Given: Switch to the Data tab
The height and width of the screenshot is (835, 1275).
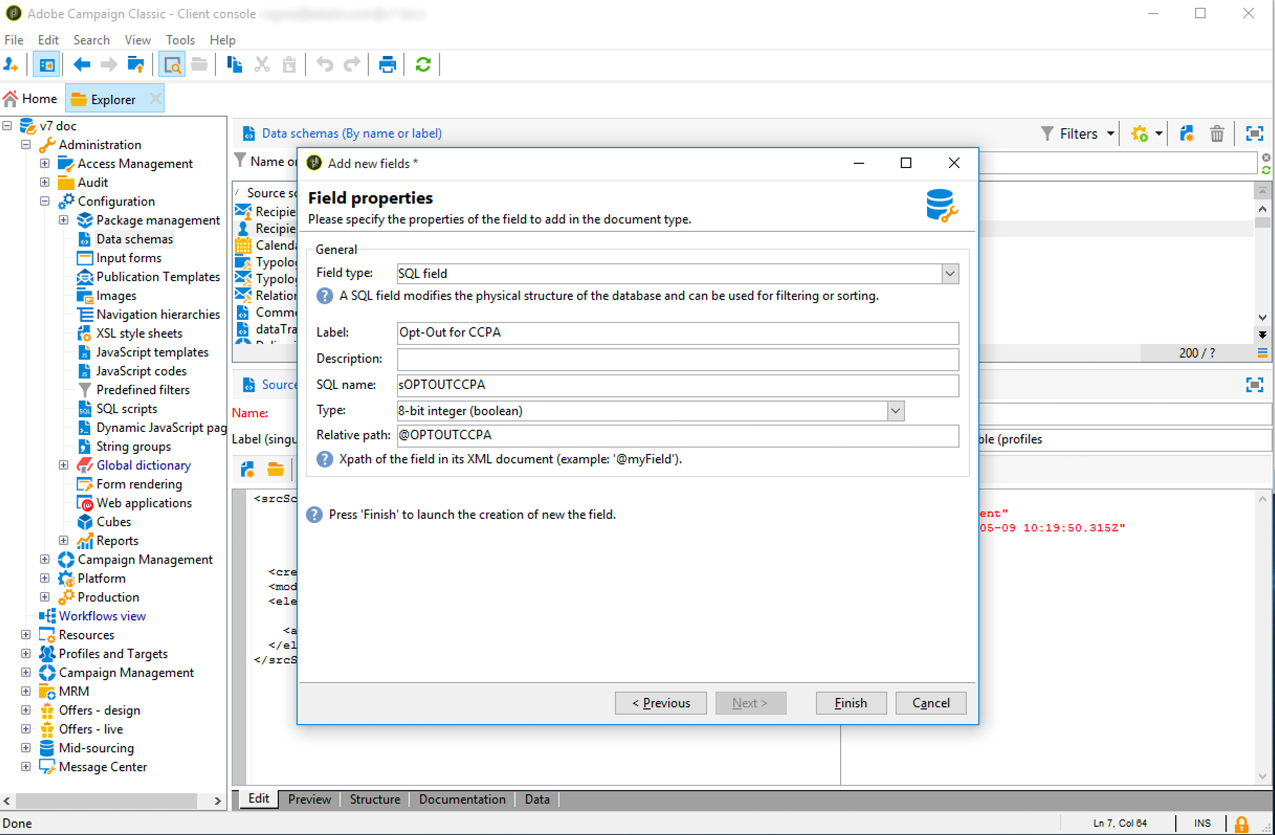Looking at the screenshot, I should click(x=537, y=799).
